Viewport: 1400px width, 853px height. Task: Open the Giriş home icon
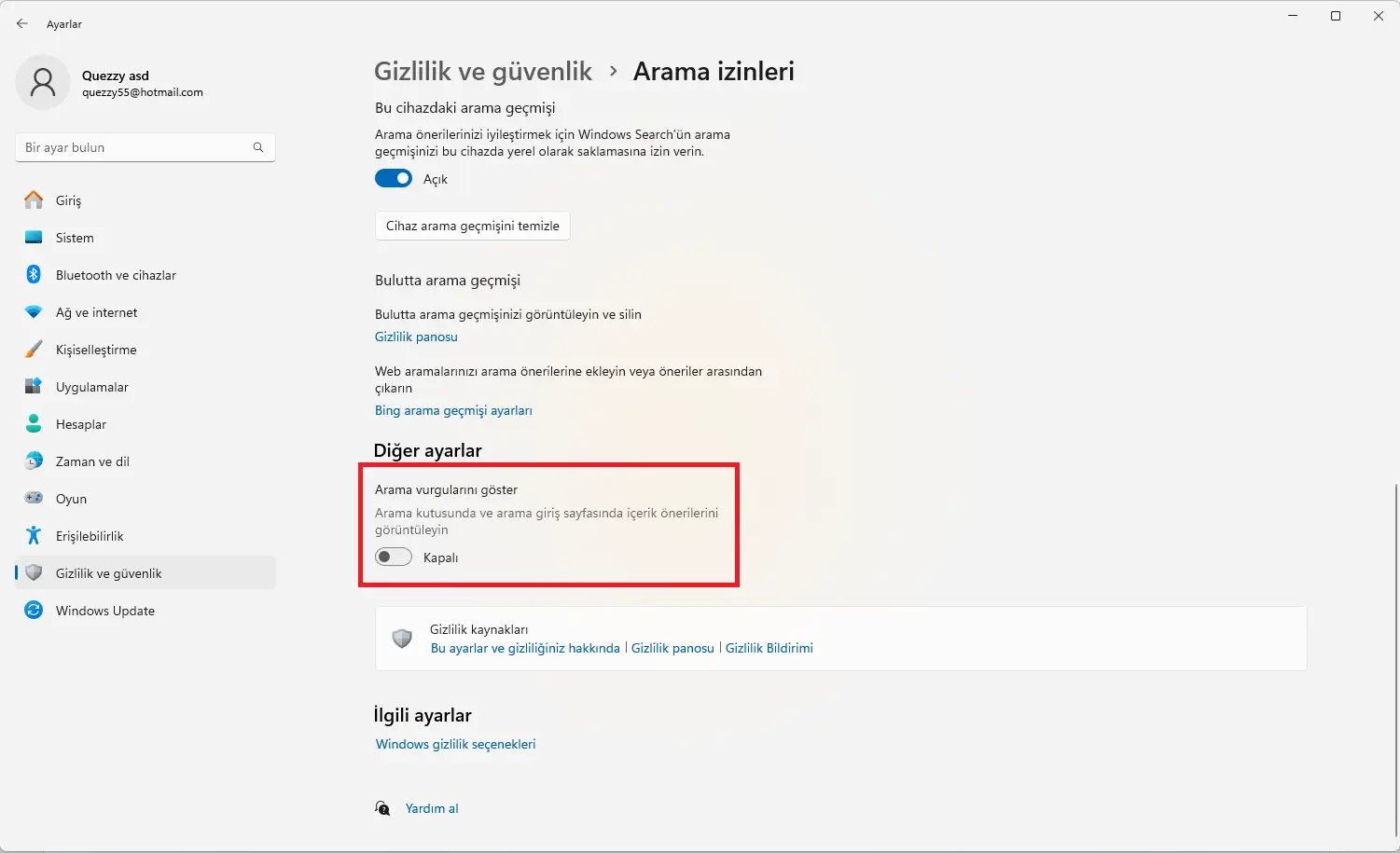tap(34, 199)
